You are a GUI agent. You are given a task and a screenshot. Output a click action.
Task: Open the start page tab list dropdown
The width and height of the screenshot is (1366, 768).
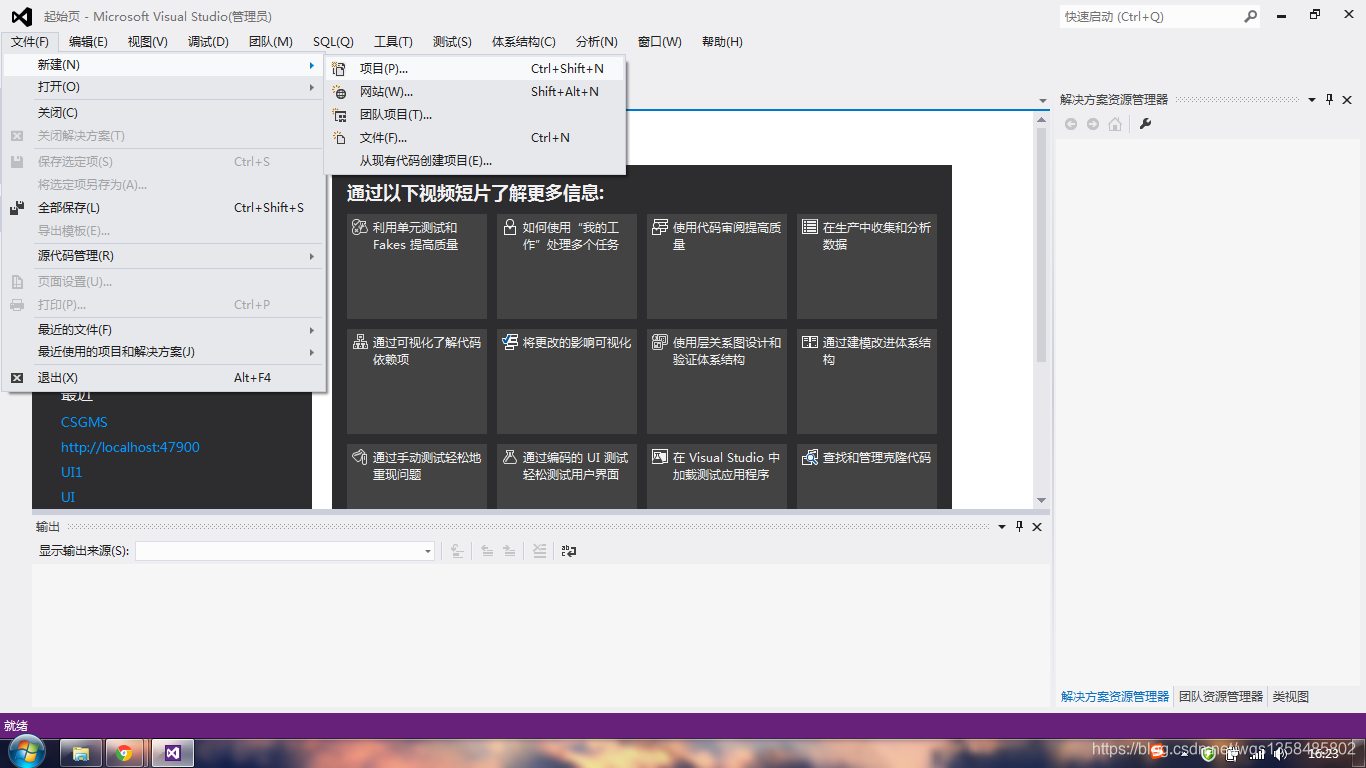(1041, 99)
